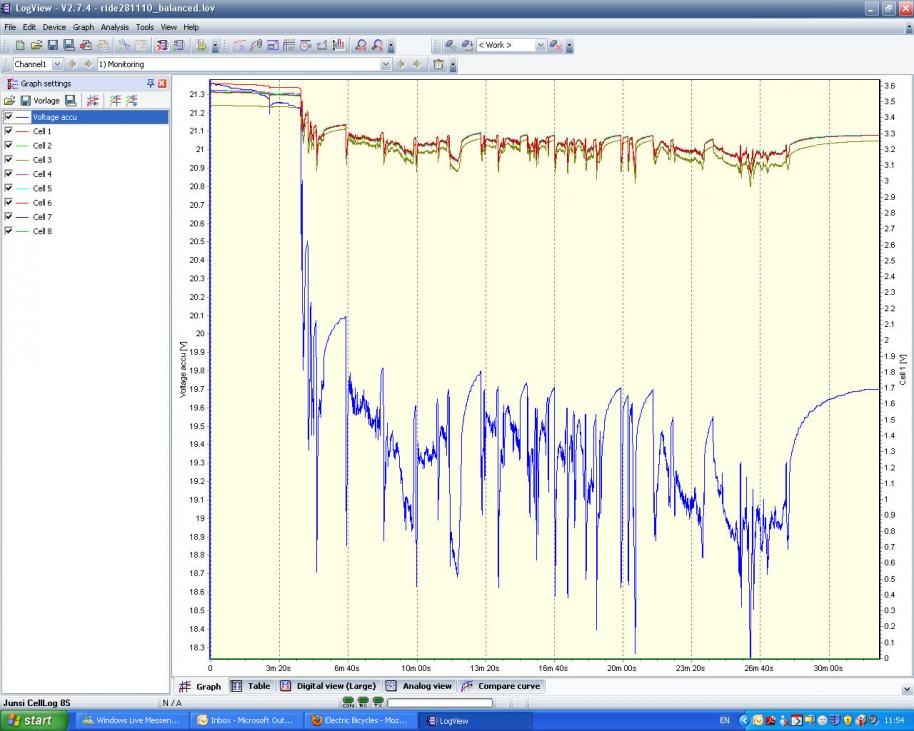The image size is (914, 731).
Task: Save the Vorlage template with disk icon
Action: [x=25, y=101]
